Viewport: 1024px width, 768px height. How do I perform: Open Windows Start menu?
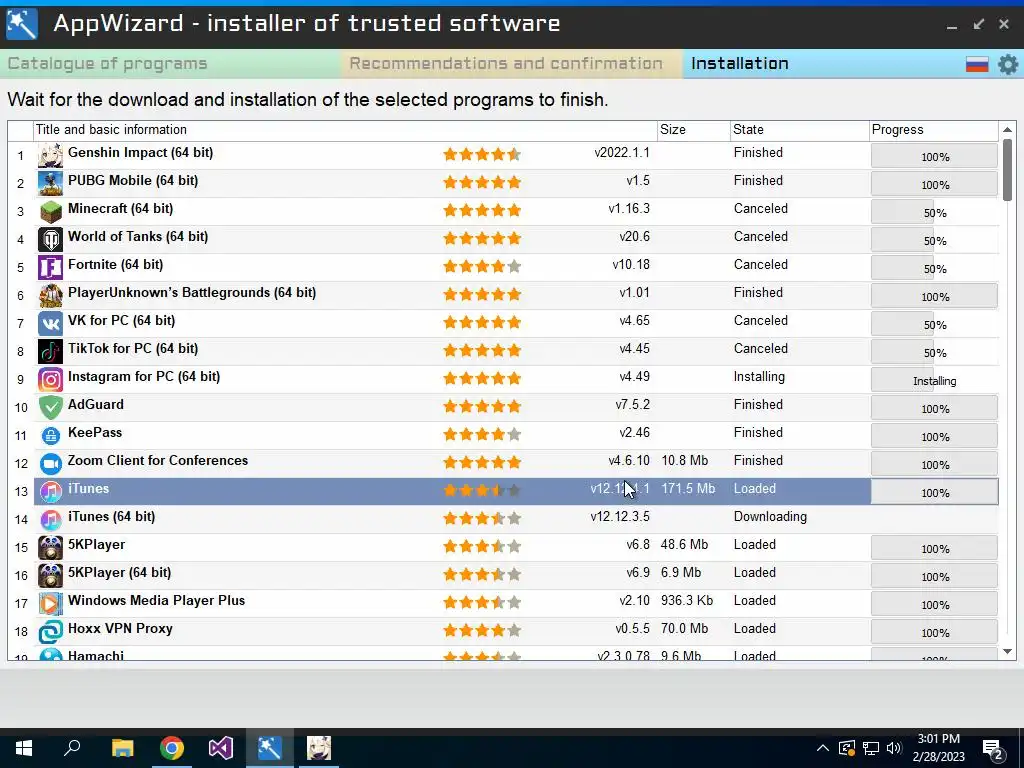tap(24, 748)
